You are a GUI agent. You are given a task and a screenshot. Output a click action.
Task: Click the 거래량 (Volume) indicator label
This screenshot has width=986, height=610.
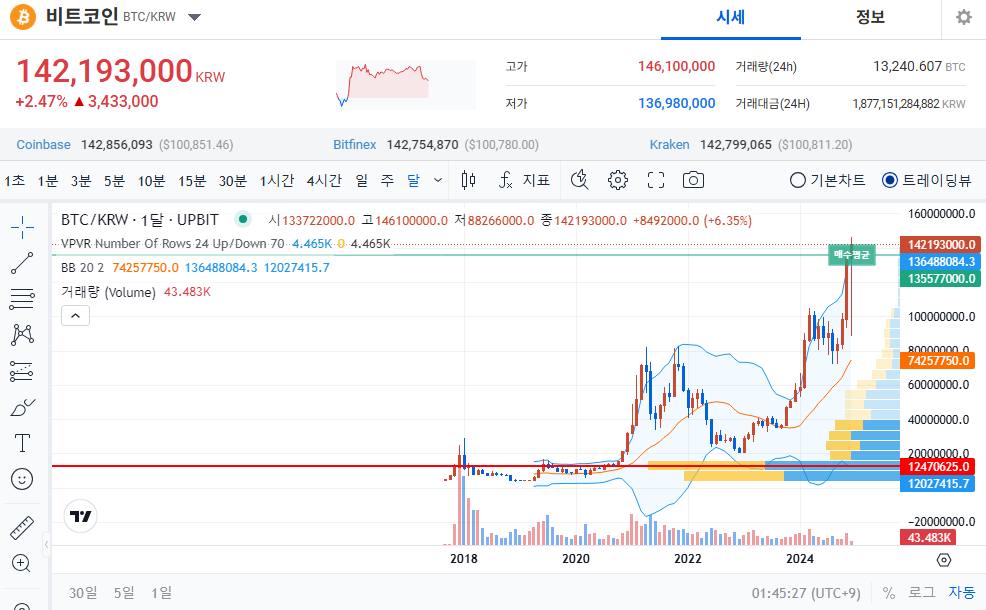click(108, 292)
